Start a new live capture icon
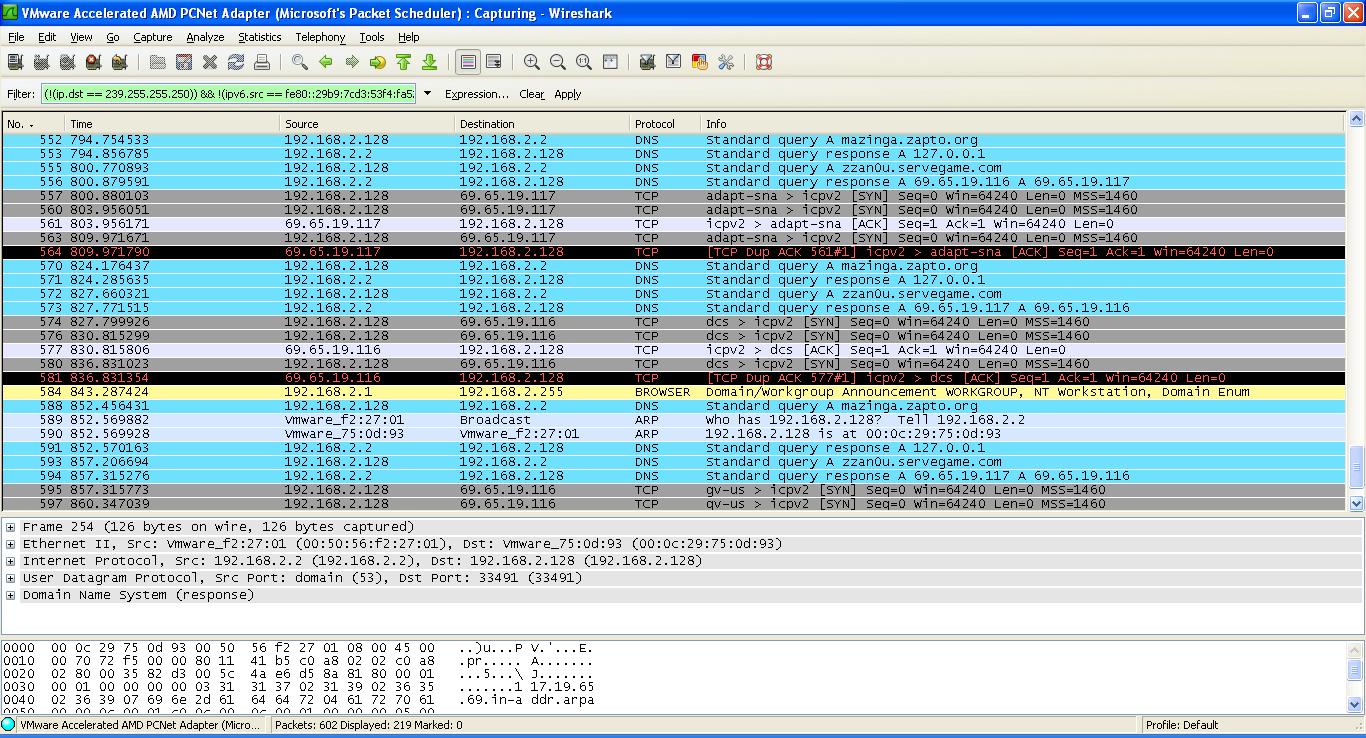The width and height of the screenshot is (1366, 738). (67, 62)
